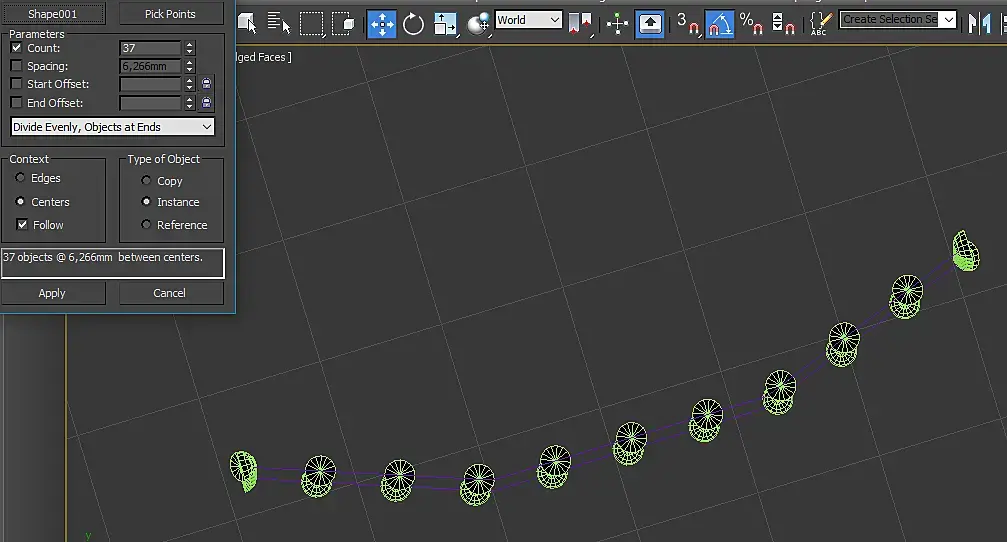The height and width of the screenshot is (542, 1007).
Task: Toggle the Angle Snap icon
Action: tap(719, 24)
